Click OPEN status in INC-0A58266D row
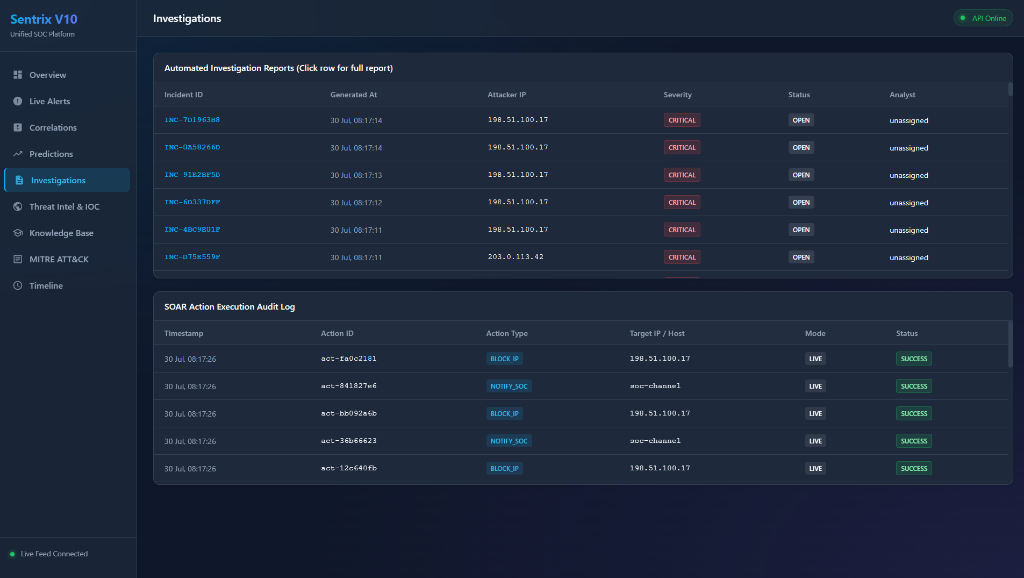The image size is (1024, 578). (801, 148)
